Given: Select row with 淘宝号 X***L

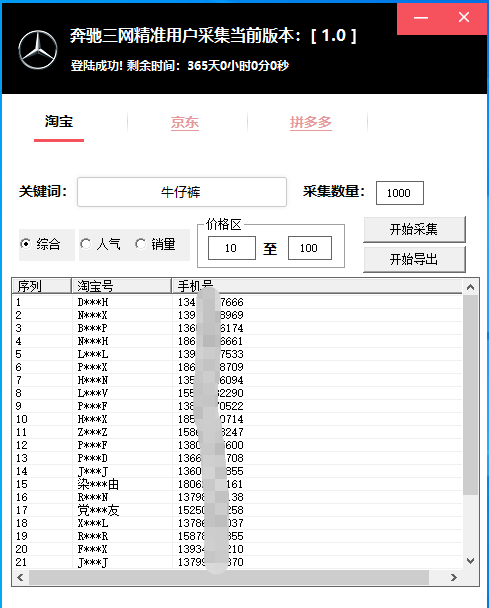Looking at the screenshot, I should click(237, 523).
